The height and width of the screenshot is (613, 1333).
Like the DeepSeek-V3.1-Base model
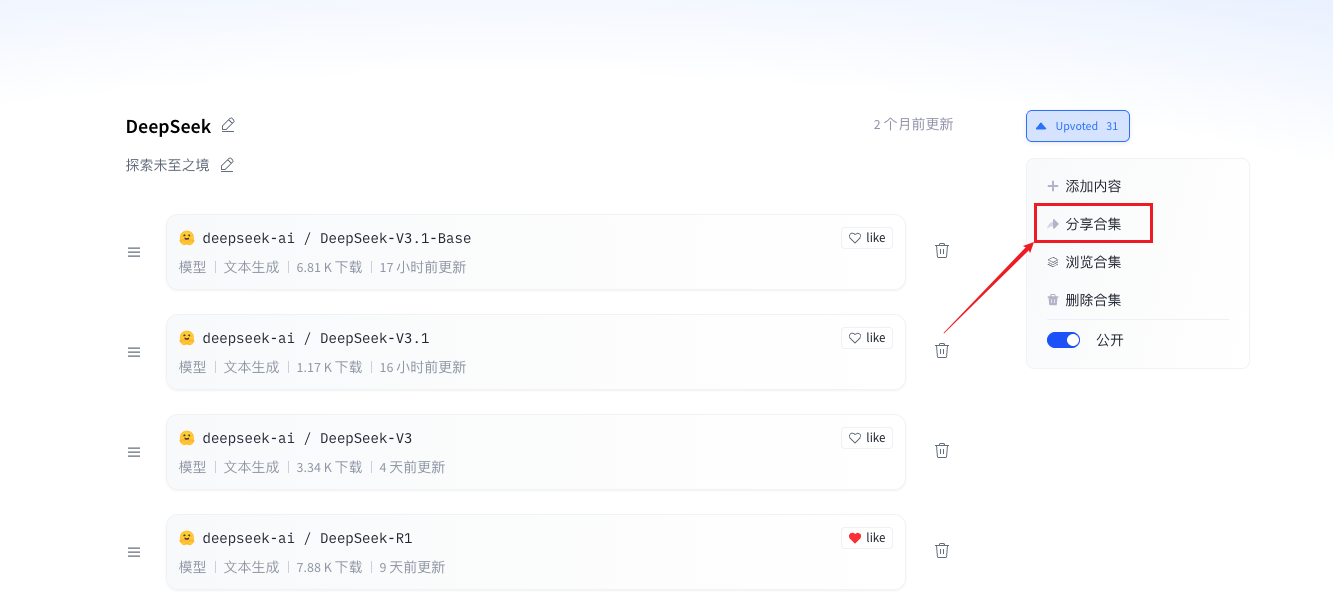click(867, 238)
